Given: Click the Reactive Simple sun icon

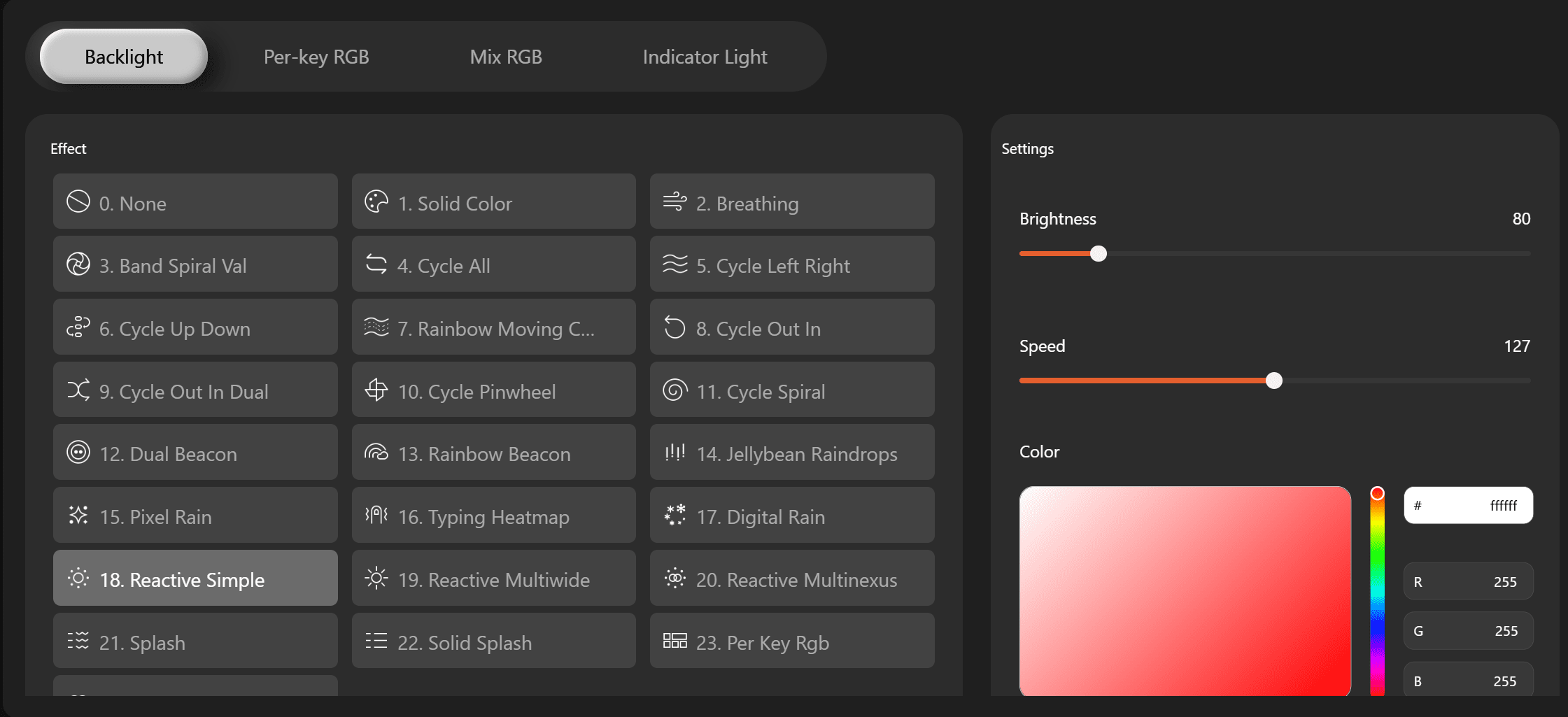Looking at the screenshot, I should [78, 578].
